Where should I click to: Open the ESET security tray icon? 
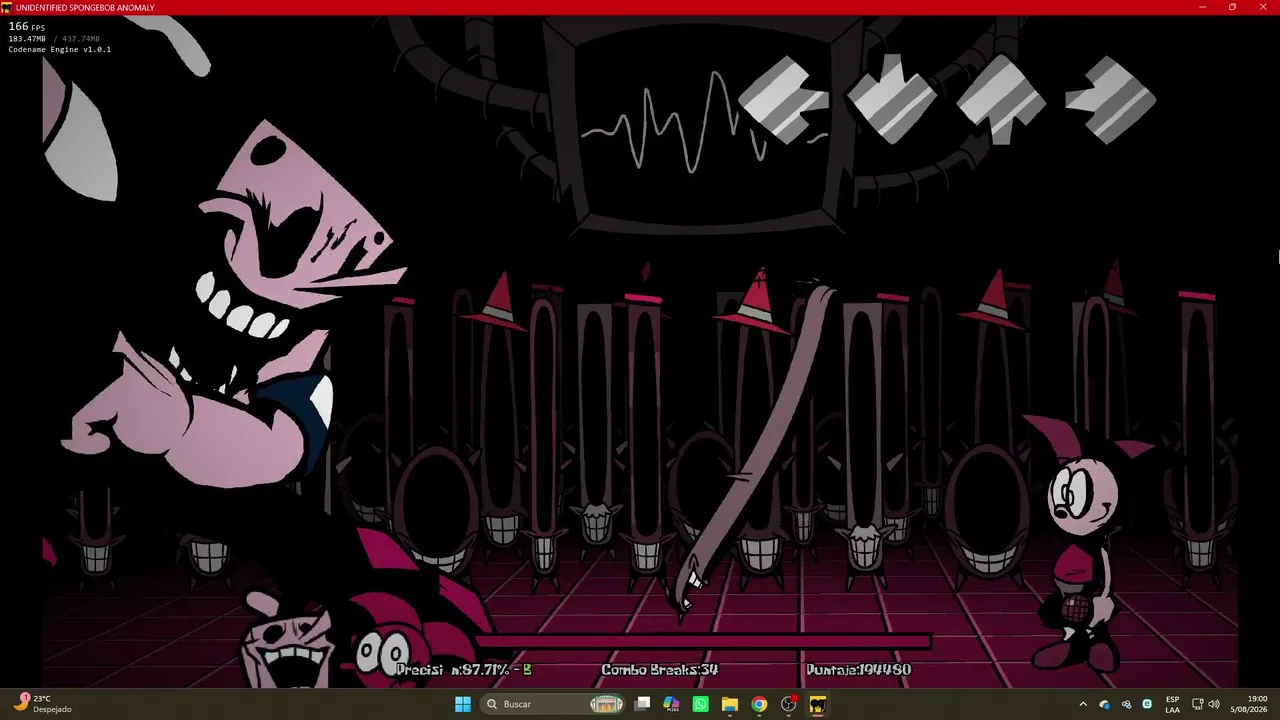coord(1147,704)
